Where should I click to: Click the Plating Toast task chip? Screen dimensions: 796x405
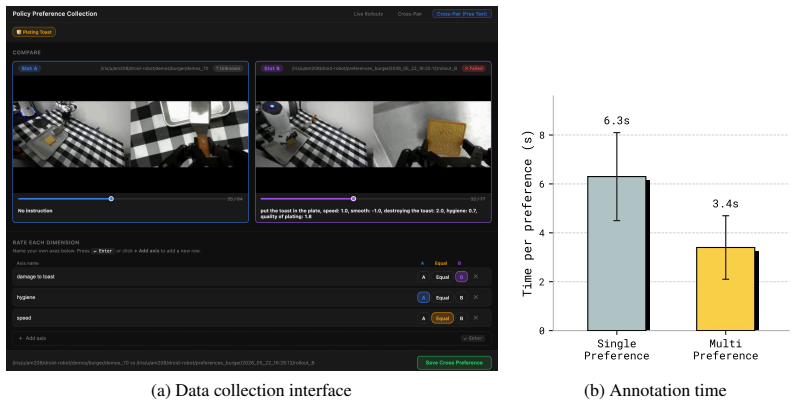coord(34,32)
